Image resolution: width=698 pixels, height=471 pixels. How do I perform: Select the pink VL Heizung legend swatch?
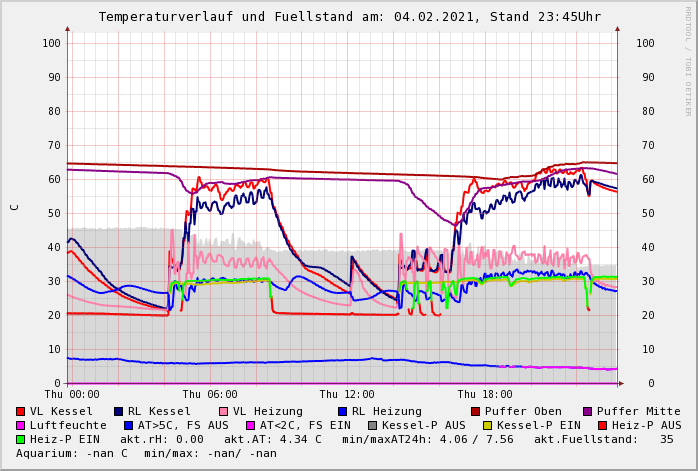point(224,411)
